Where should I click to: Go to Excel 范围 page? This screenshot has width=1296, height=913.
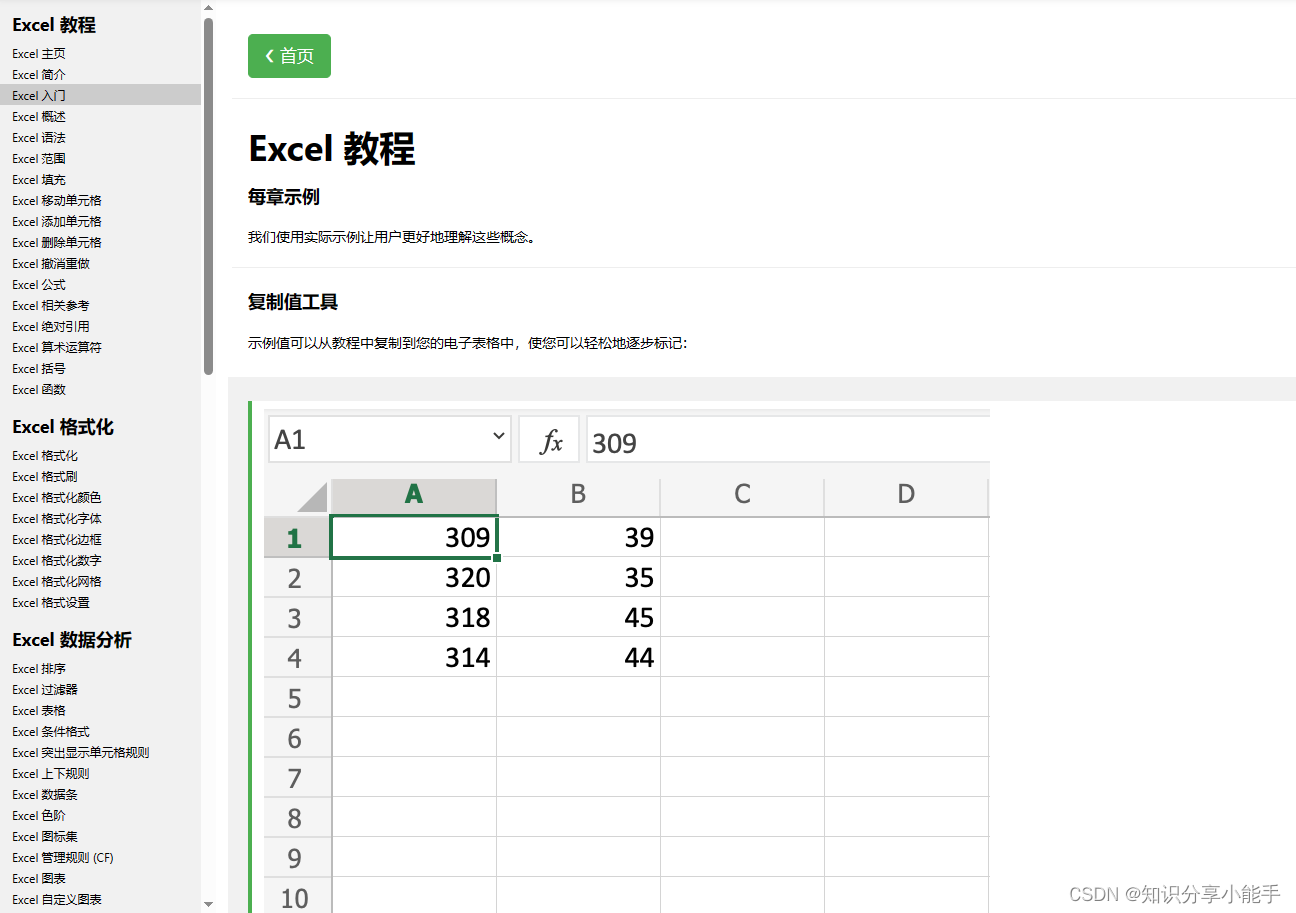[39, 159]
